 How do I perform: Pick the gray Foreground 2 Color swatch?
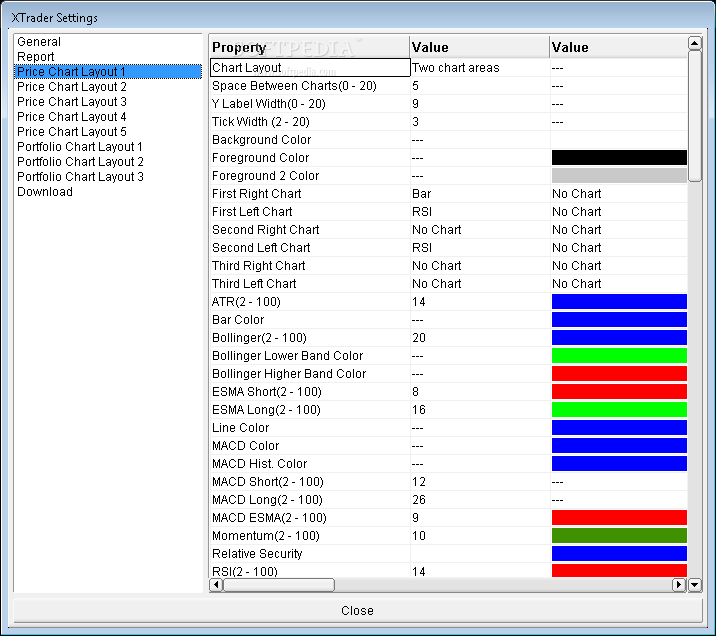619,176
